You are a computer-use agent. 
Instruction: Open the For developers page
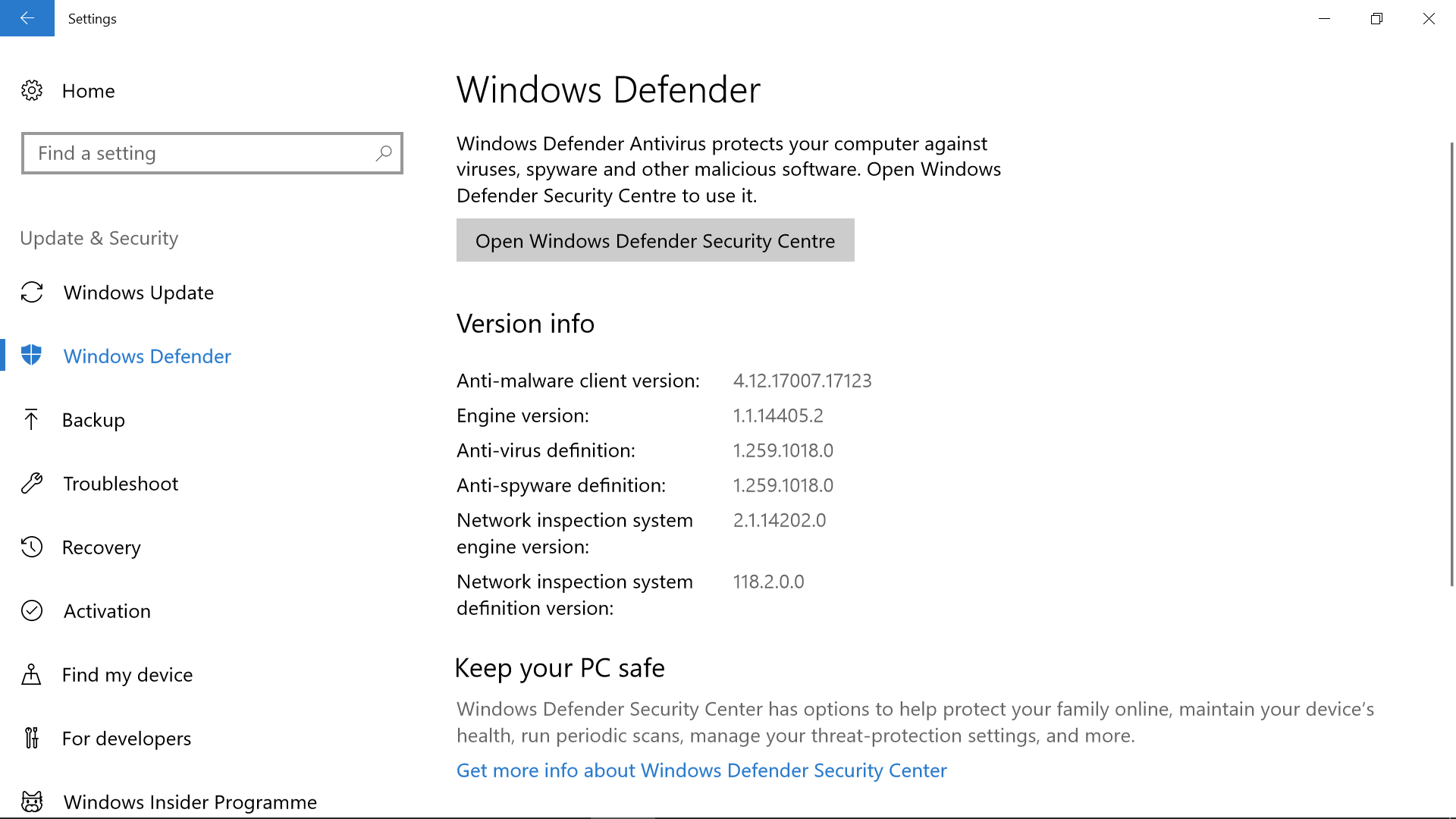127,739
